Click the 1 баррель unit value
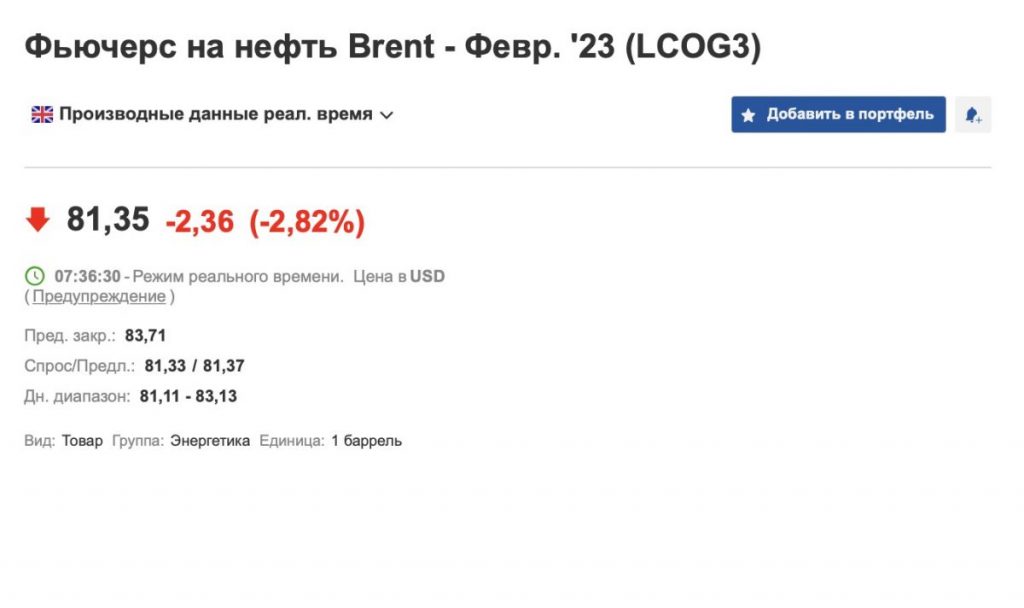The width and height of the screenshot is (1024, 608). [x=366, y=441]
